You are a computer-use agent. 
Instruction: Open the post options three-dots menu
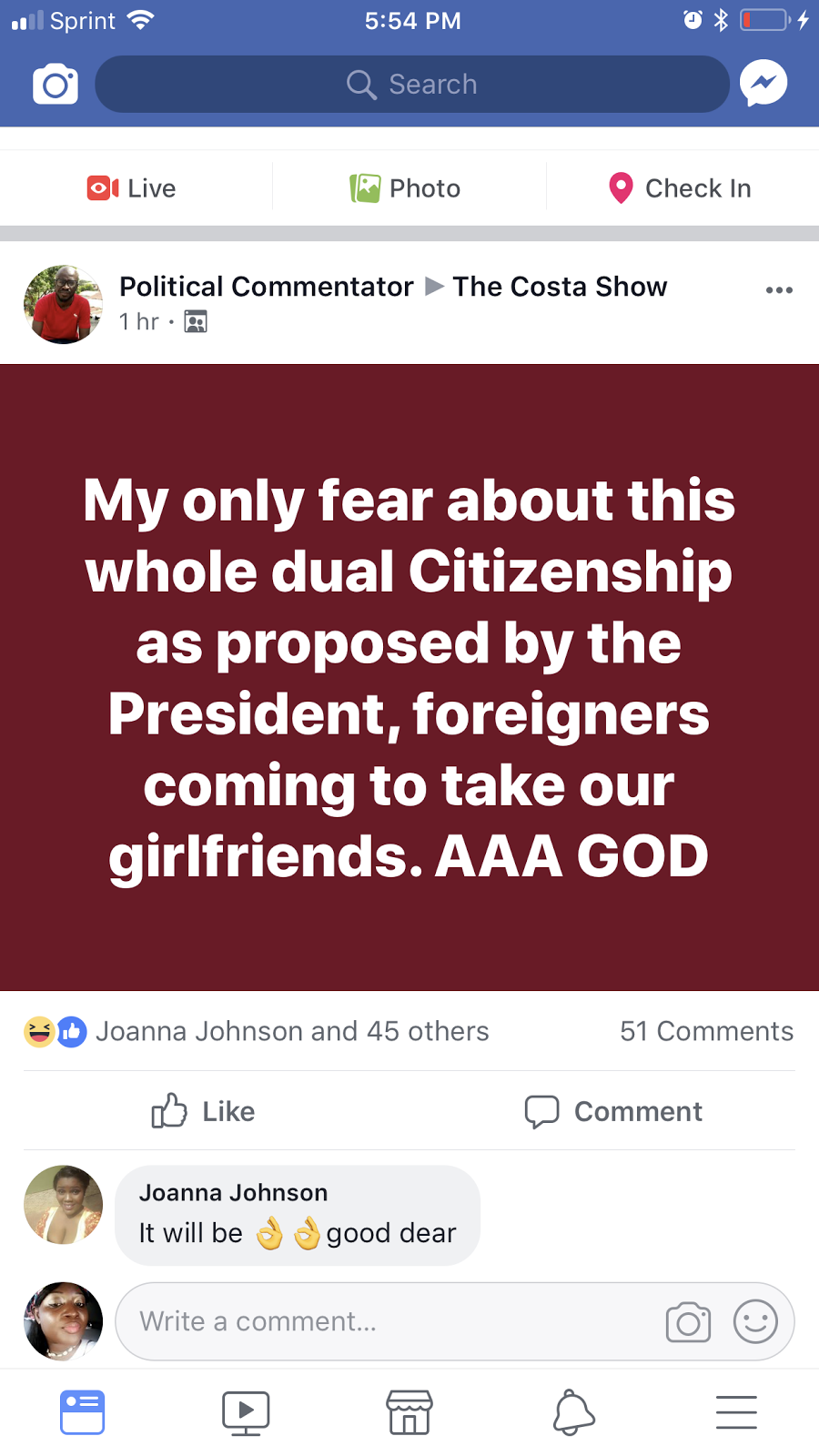click(x=779, y=290)
